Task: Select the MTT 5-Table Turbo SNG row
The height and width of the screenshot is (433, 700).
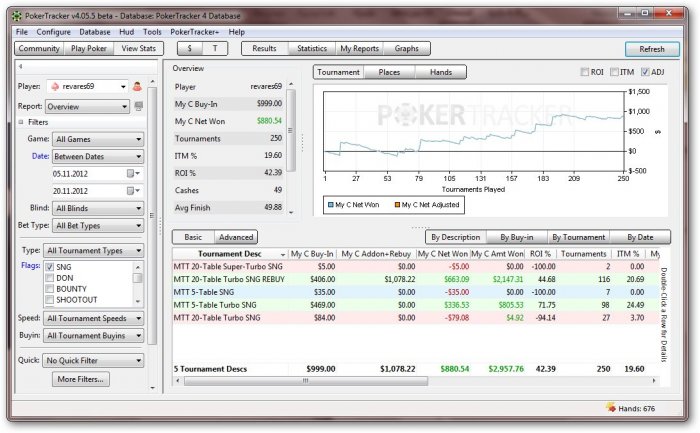Action: (415, 305)
